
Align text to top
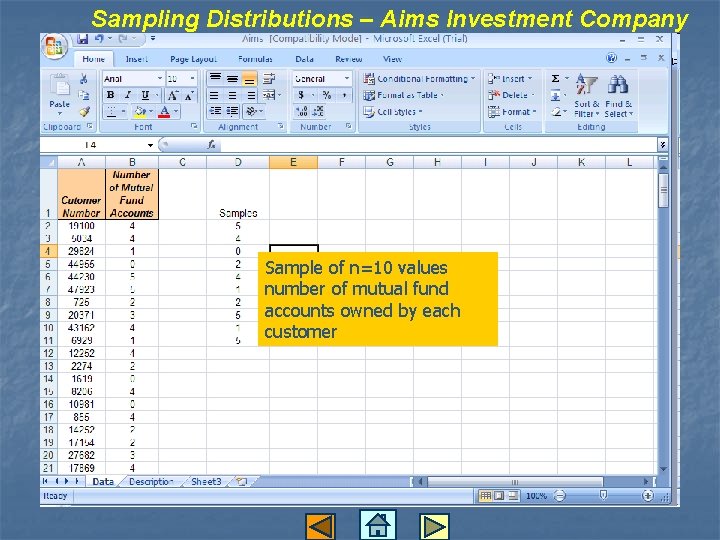tap(215, 79)
